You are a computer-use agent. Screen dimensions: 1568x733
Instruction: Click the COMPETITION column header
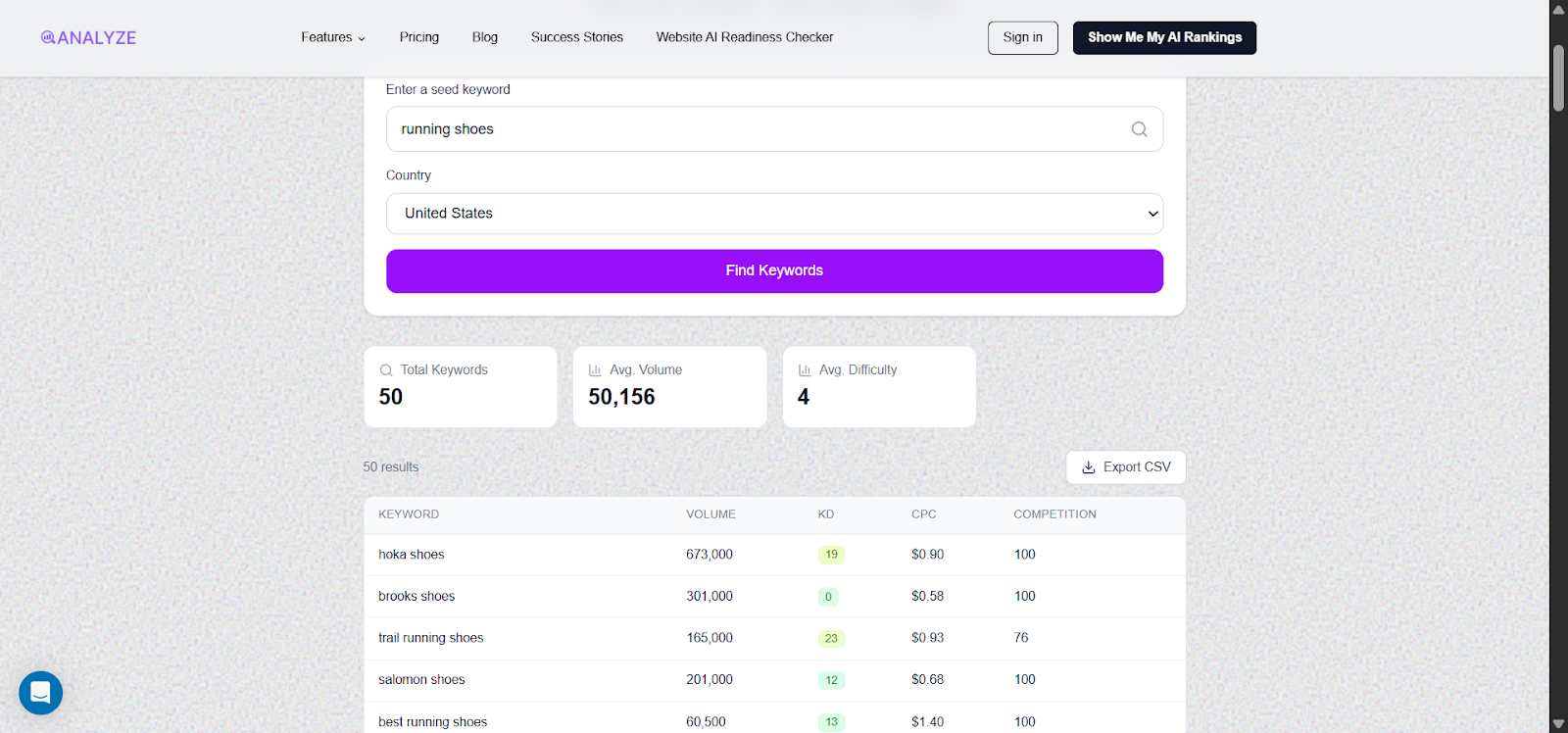pyautogui.click(x=1054, y=514)
